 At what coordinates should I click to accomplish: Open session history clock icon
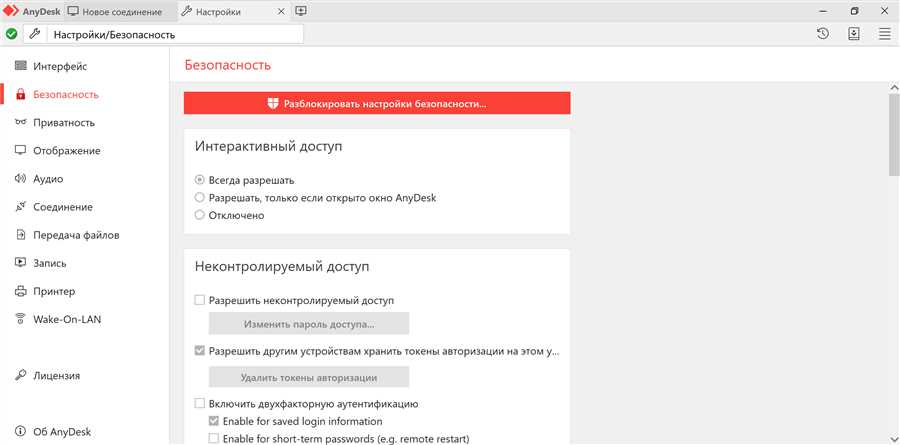pyautogui.click(x=823, y=34)
